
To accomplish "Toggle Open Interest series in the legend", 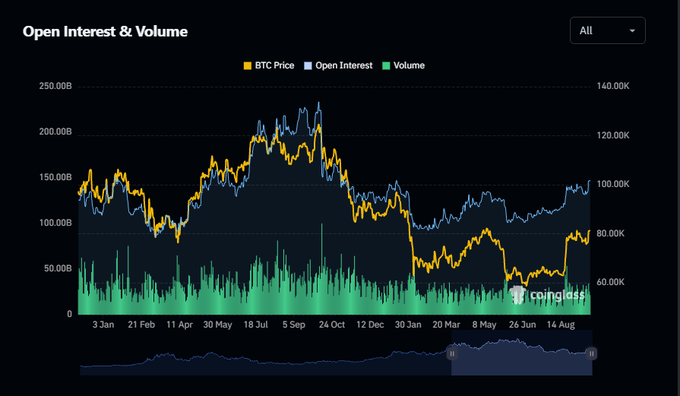I will [x=338, y=65].
